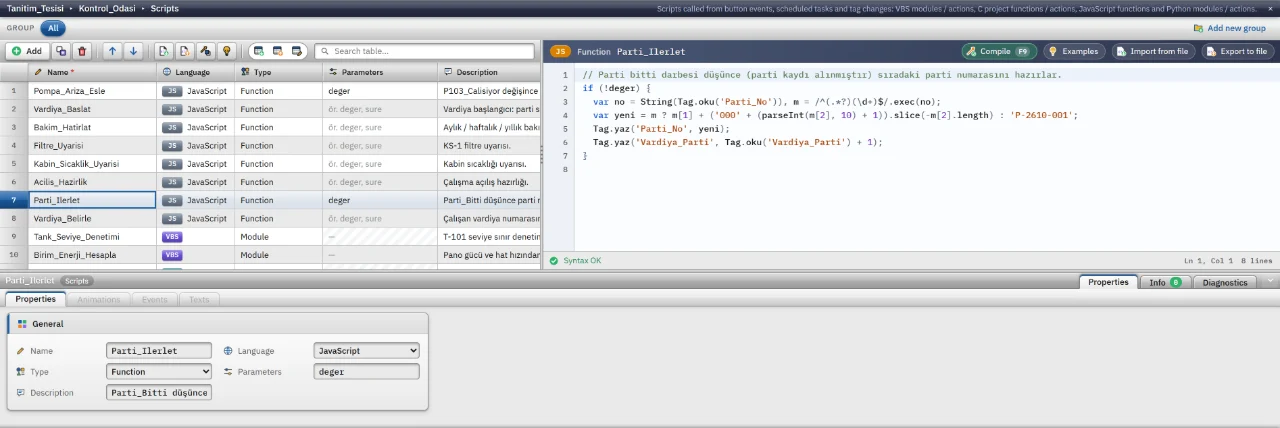The width and height of the screenshot is (1280, 428).
Task: Click the JS badge on Pompa_Ariza_Esle row
Action: (x=172, y=91)
